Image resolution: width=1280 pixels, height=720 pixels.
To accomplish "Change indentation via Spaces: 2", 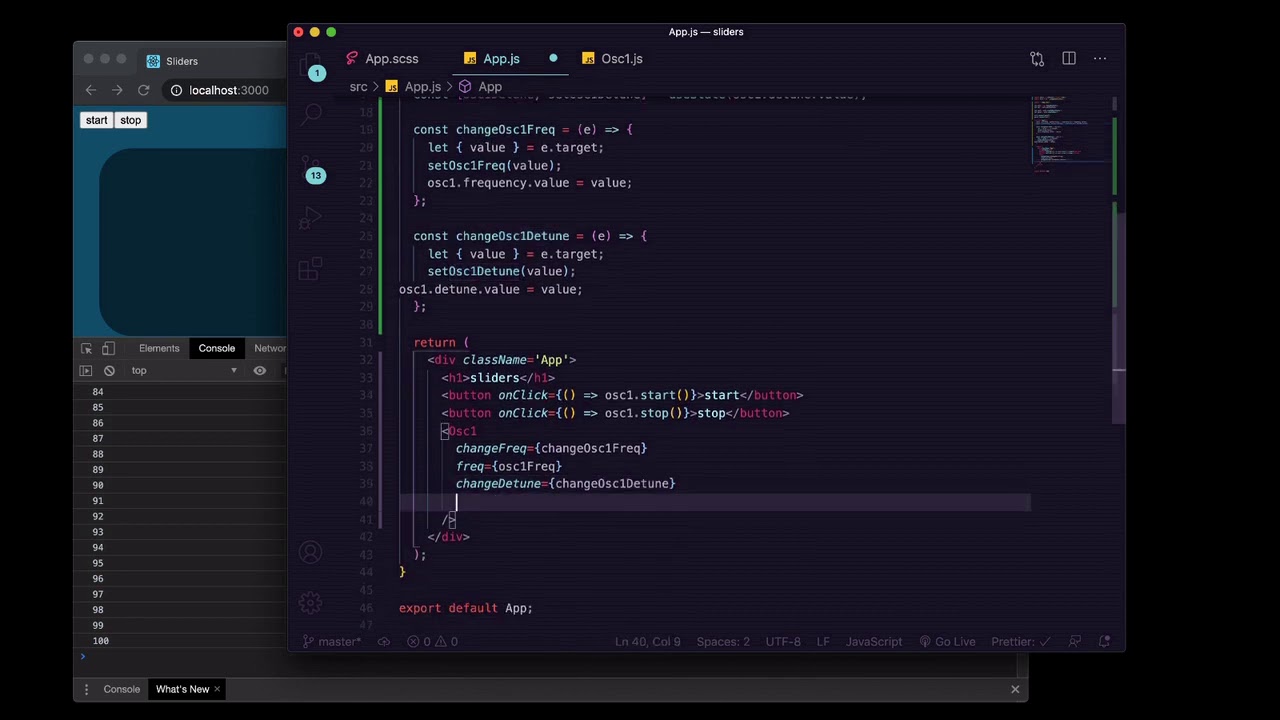I will (x=723, y=642).
